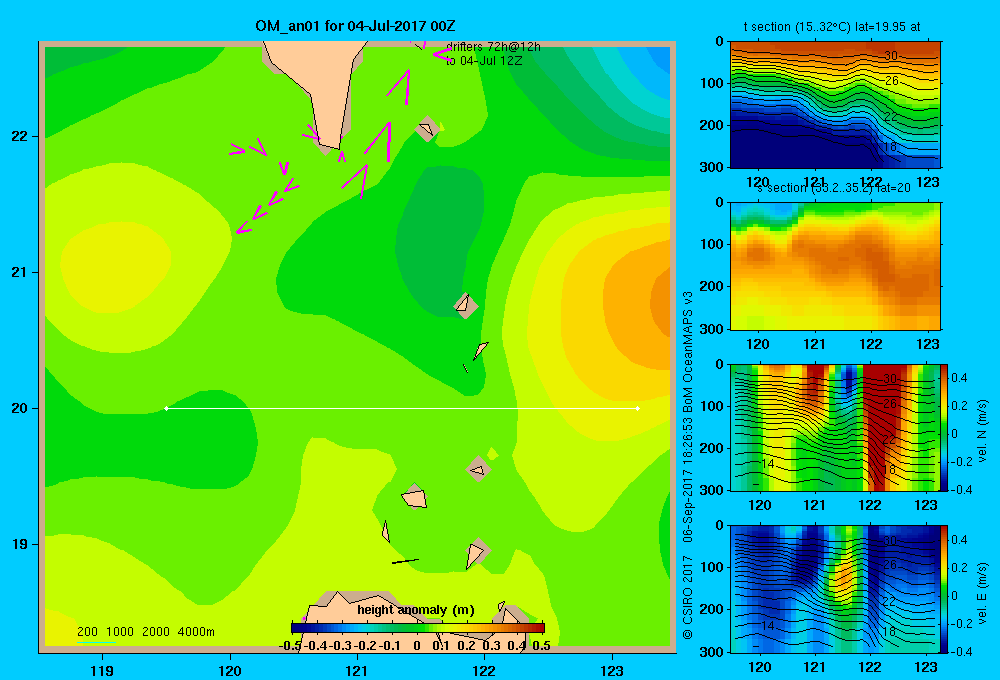Open the eastward velocity section plot
This screenshot has height=680, width=1000.
point(835,589)
